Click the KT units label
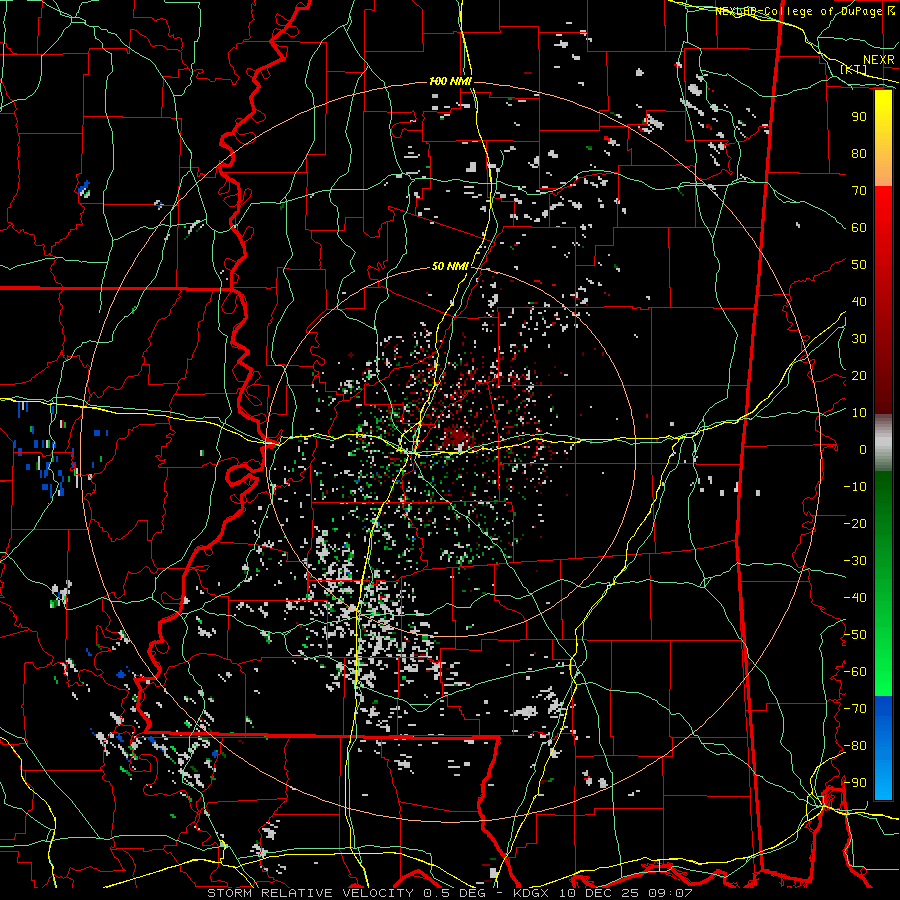The width and height of the screenshot is (900, 900). (x=854, y=69)
